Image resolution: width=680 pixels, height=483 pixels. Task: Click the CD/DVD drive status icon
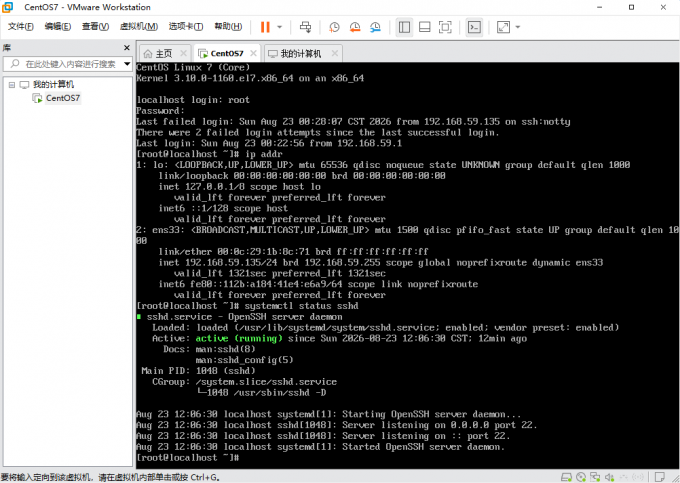pos(581,478)
